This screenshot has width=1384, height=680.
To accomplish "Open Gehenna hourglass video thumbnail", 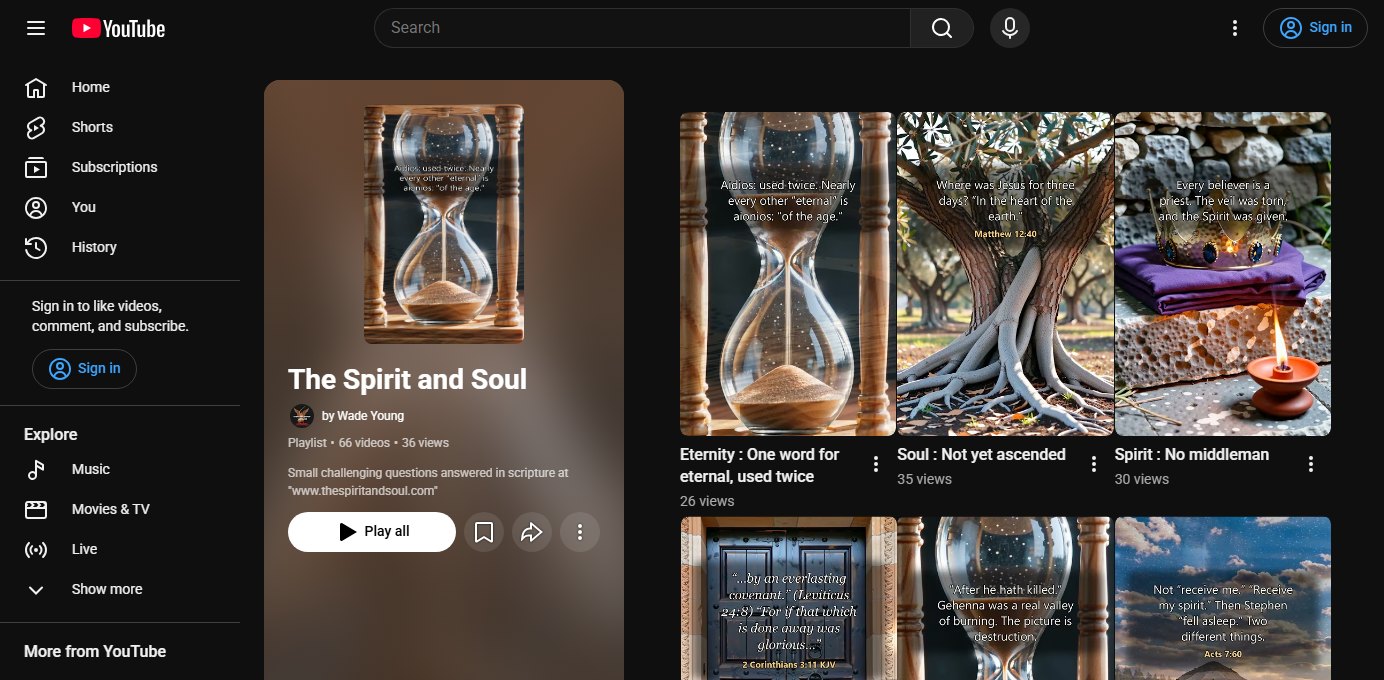I will [1005, 598].
